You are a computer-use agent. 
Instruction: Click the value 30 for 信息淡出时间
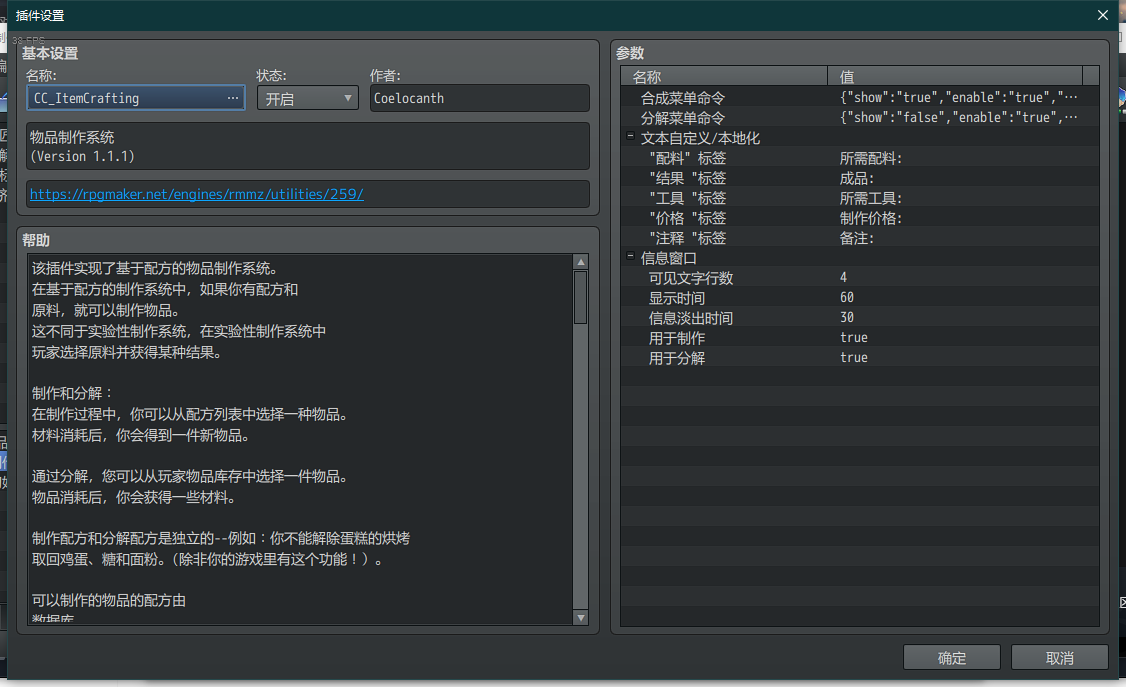847,317
